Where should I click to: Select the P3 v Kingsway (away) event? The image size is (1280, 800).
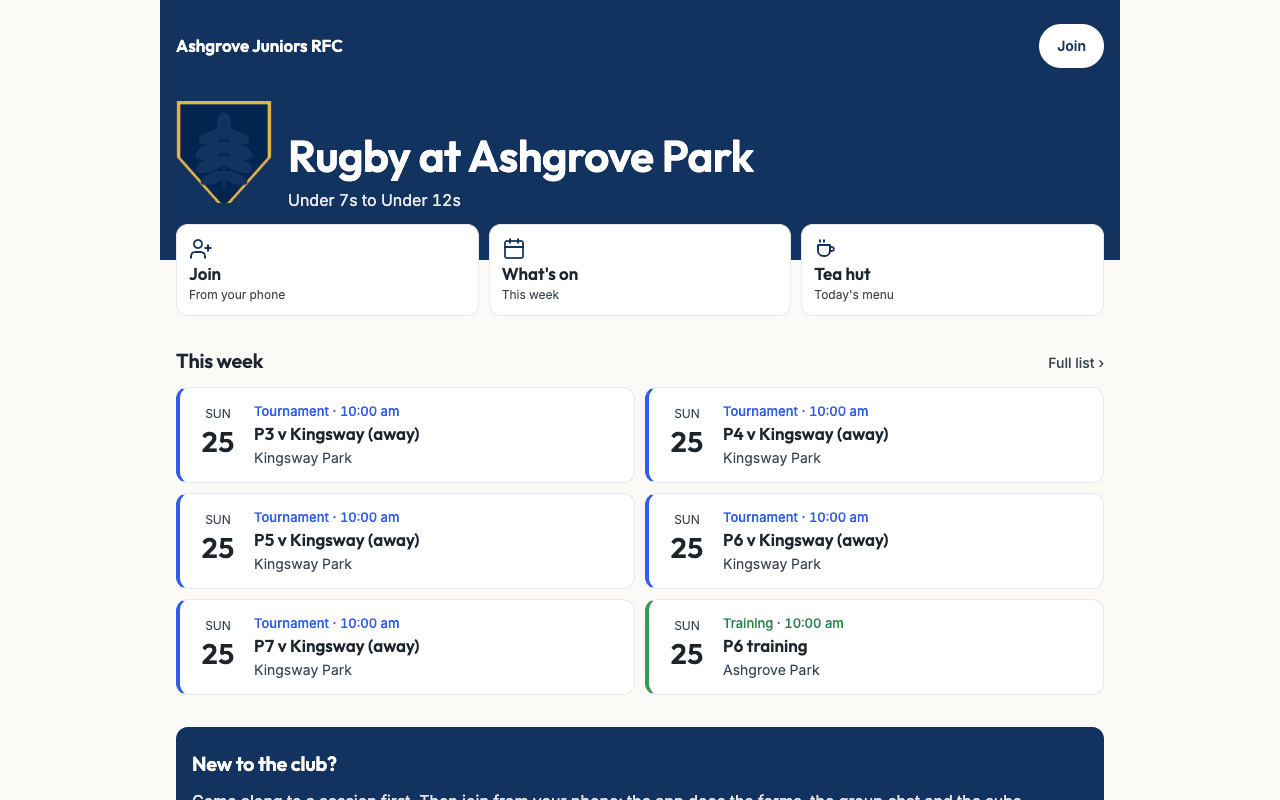[x=405, y=435]
